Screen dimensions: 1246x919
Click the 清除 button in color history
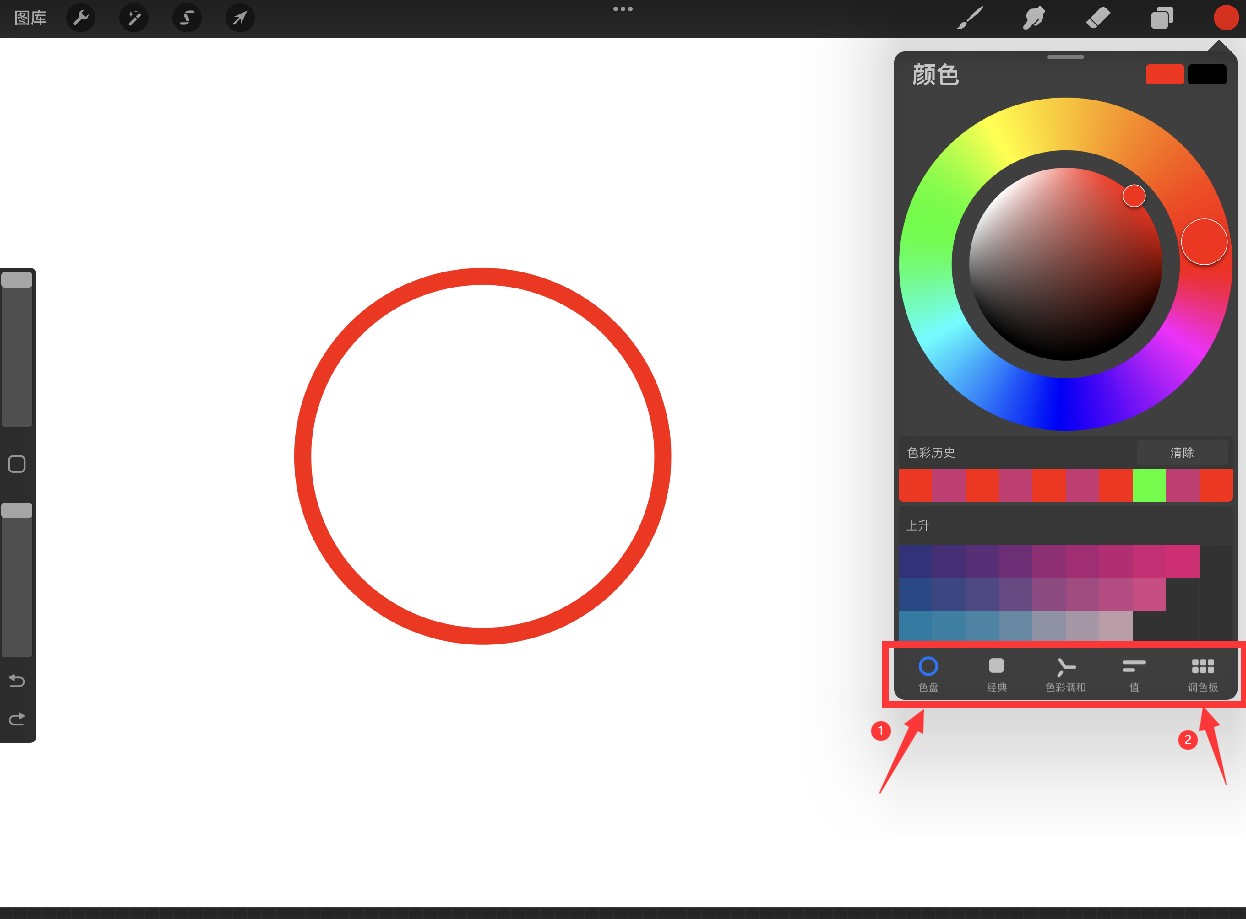pyautogui.click(x=1182, y=453)
